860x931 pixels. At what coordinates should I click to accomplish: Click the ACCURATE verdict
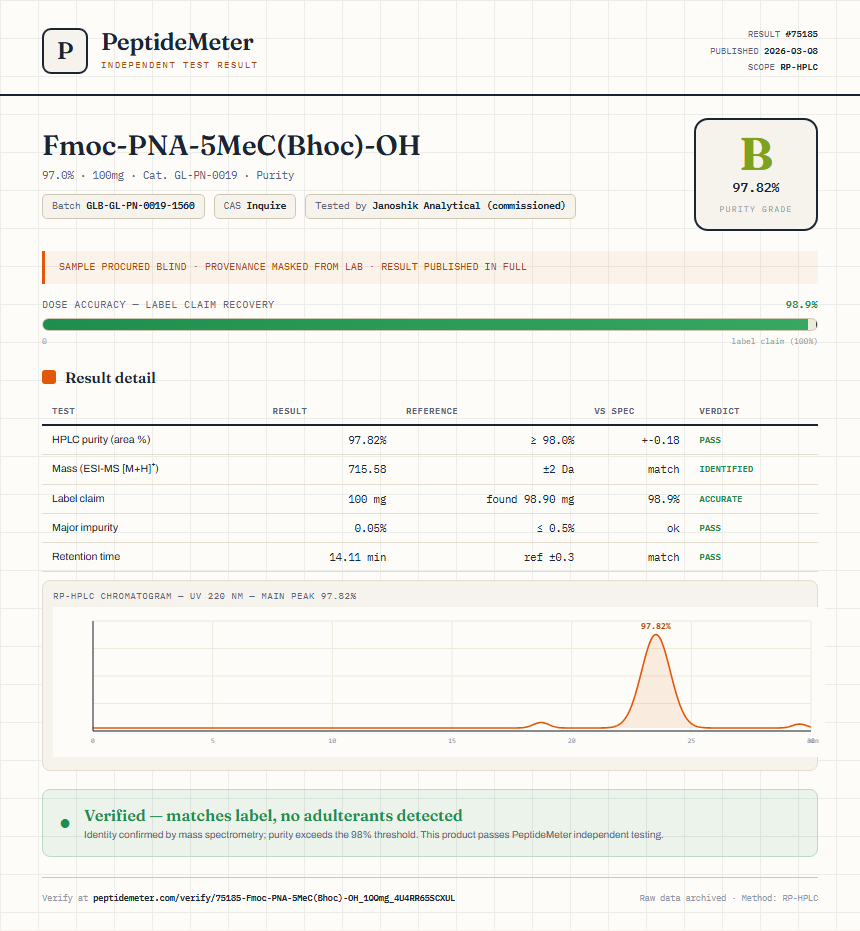(720, 499)
